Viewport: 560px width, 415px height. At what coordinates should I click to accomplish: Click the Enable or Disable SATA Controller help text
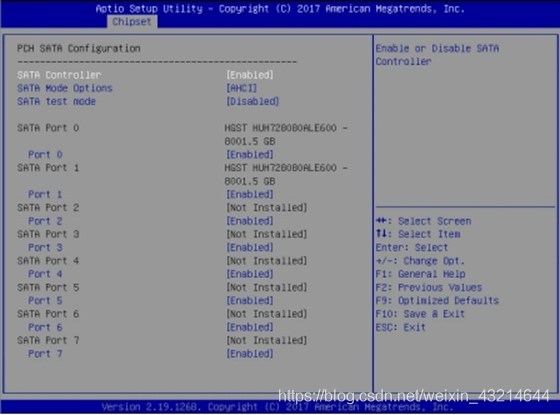[437, 55]
